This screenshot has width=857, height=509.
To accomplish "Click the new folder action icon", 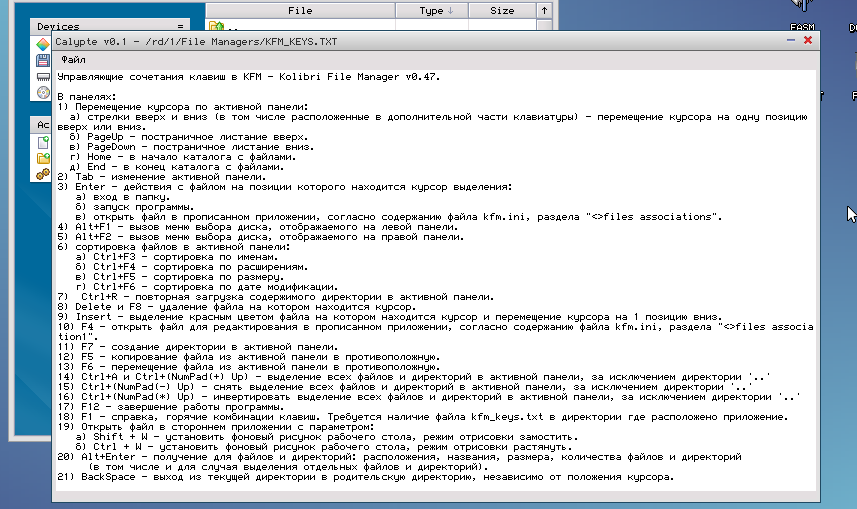I will click(x=43, y=158).
